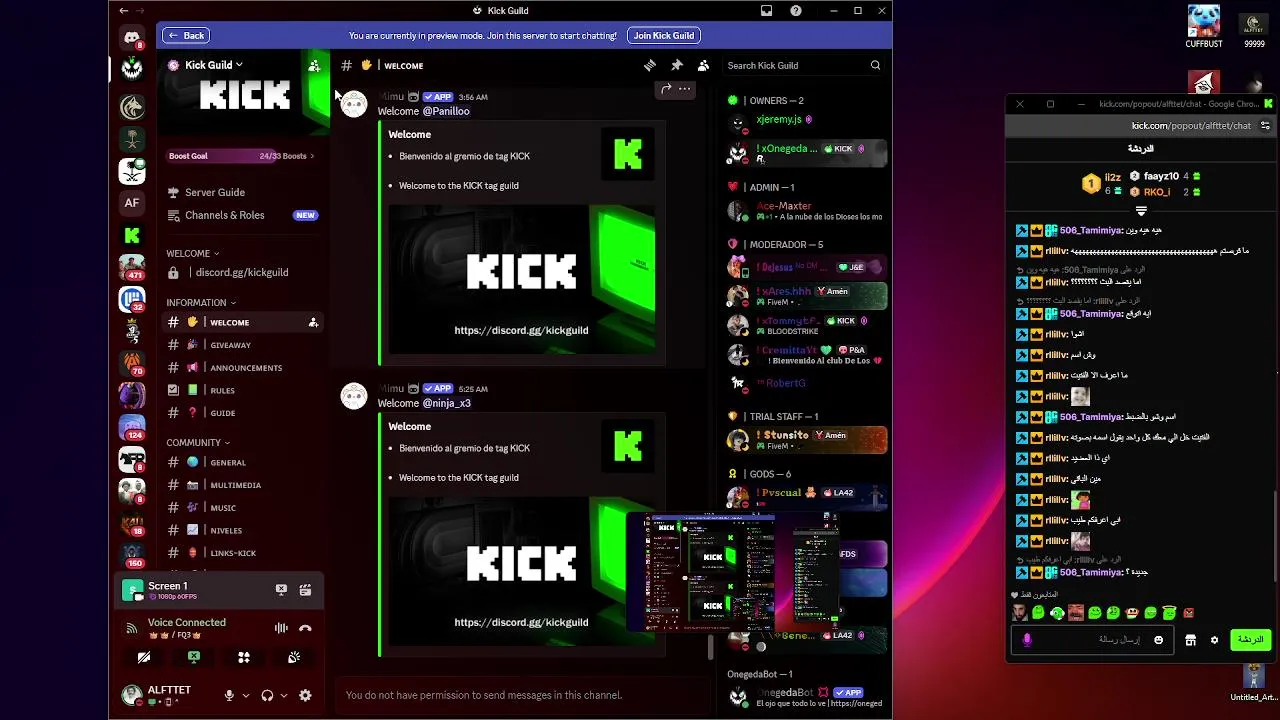
Task: Collapse the COMMUNITY category
Action: [x=198, y=442]
